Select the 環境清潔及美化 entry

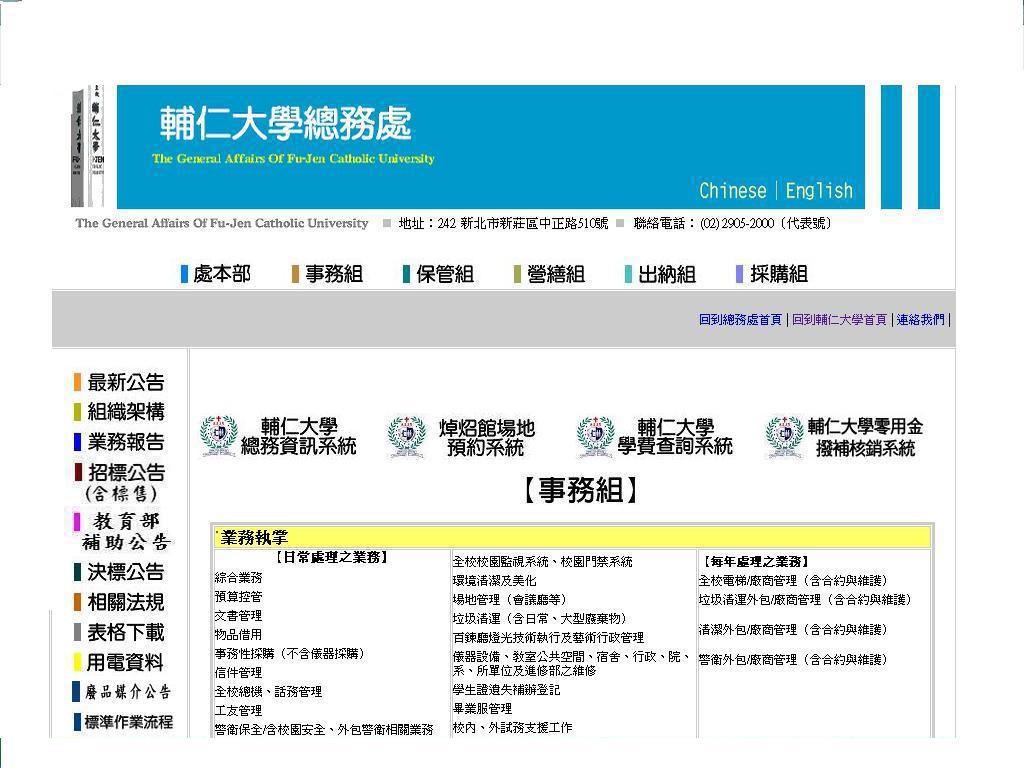point(494,581)
